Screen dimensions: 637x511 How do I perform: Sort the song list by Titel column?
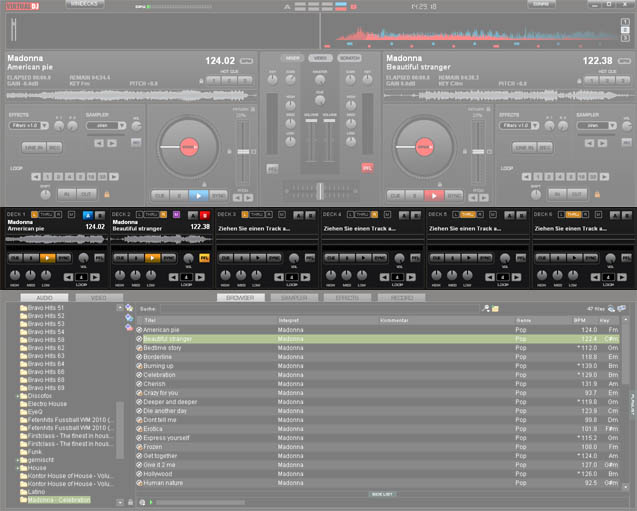(x=150, y=320)
